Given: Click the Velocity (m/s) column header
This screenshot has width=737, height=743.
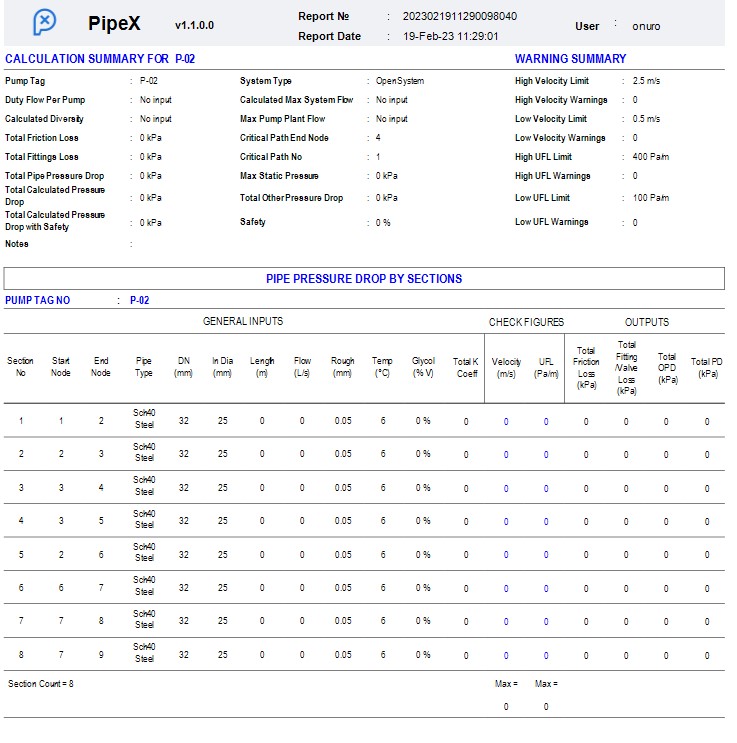Looking at the screenshot, I should pyautogui.click(x=506, y=367).
